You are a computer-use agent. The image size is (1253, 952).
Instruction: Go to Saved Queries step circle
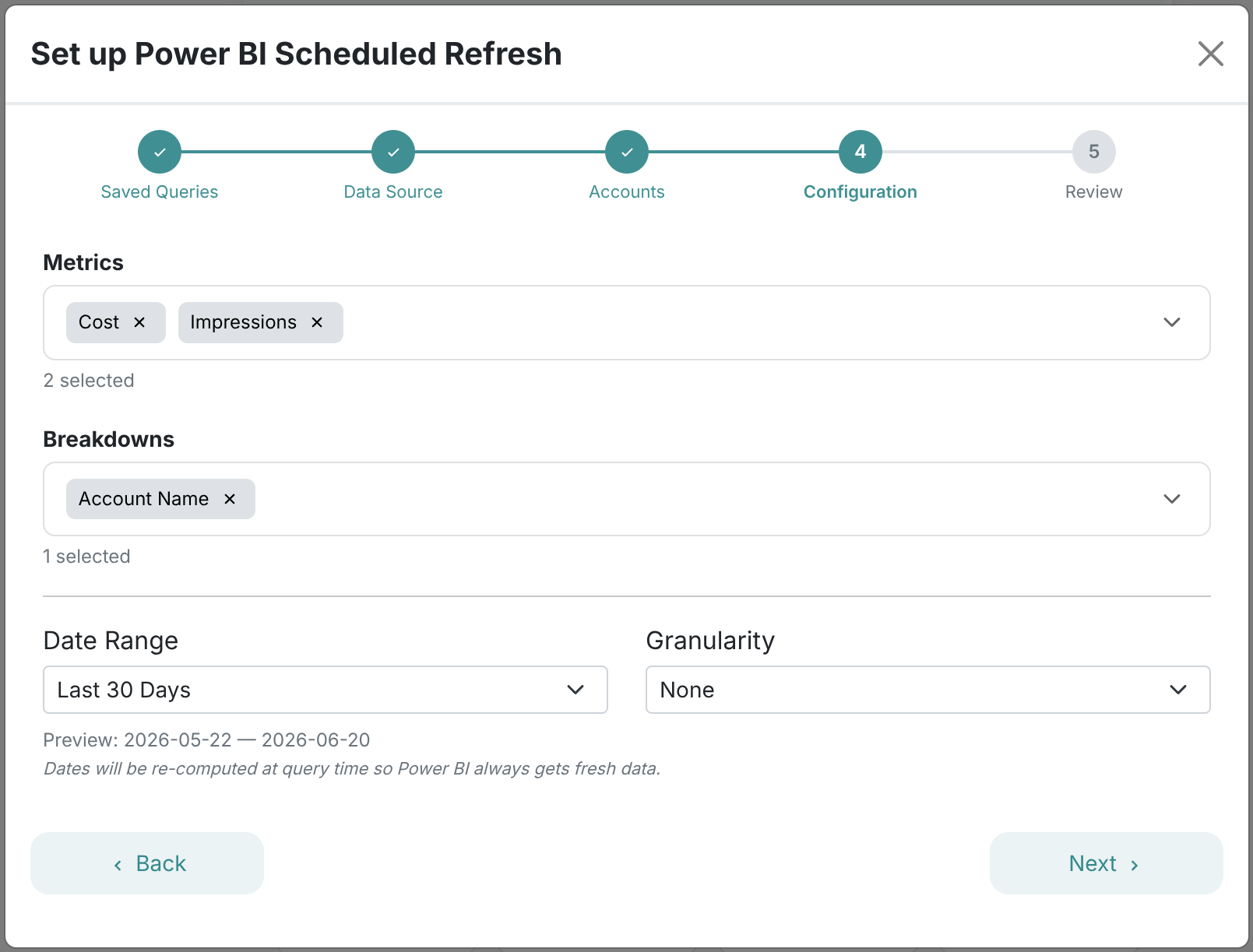(160, 152)
